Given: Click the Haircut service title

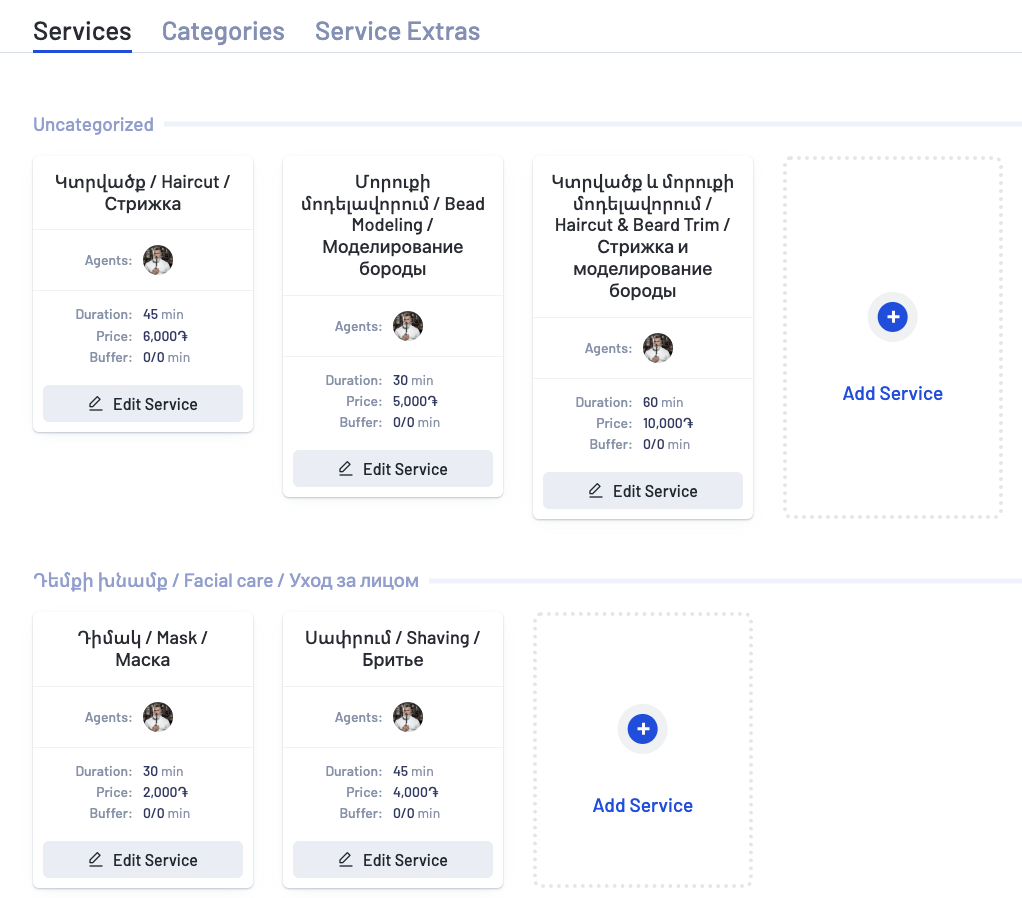Looking at the screenshot, I should (x=143, y=193).
